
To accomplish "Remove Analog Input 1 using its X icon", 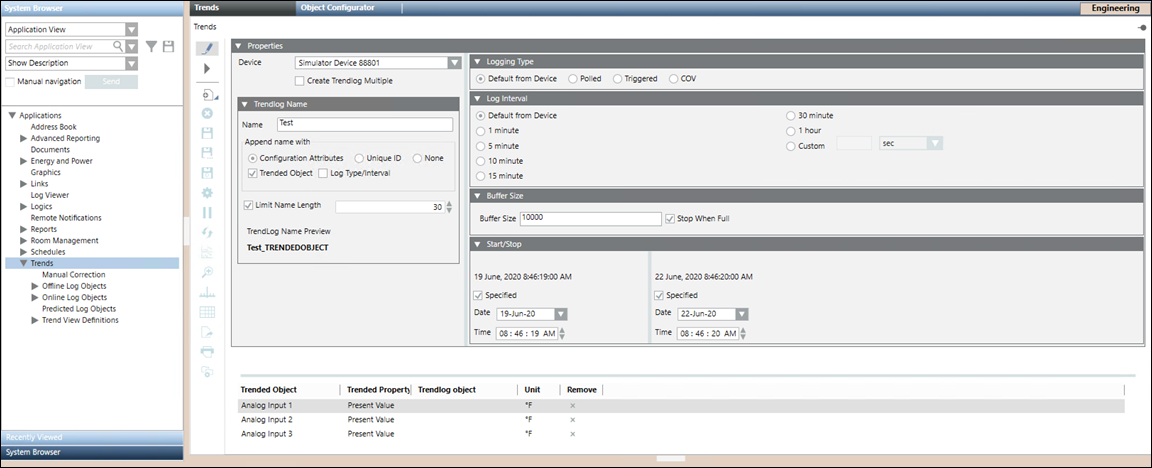I will (572, 406).
